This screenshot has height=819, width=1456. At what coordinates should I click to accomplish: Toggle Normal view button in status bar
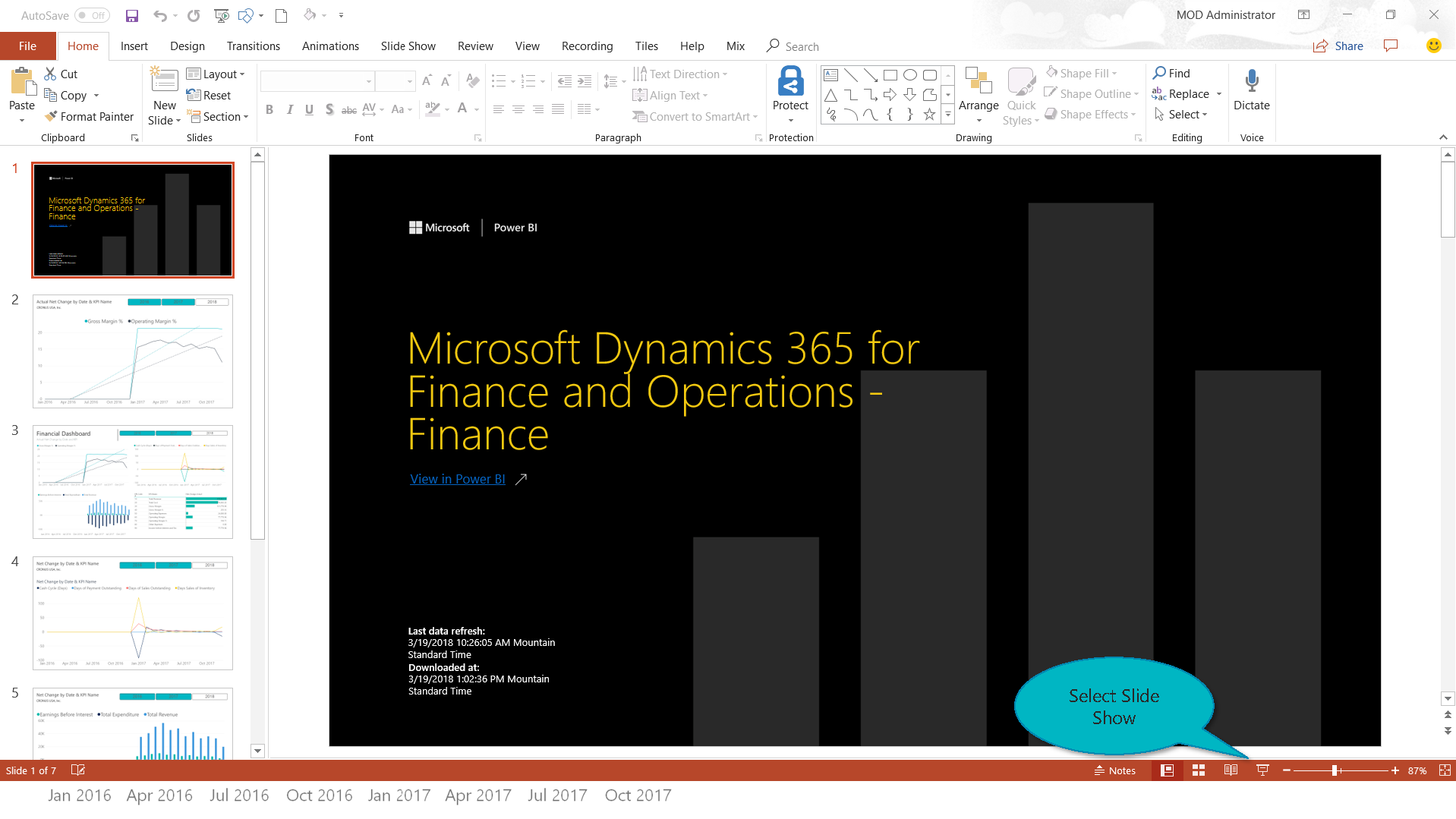(x=1167, y=770)
